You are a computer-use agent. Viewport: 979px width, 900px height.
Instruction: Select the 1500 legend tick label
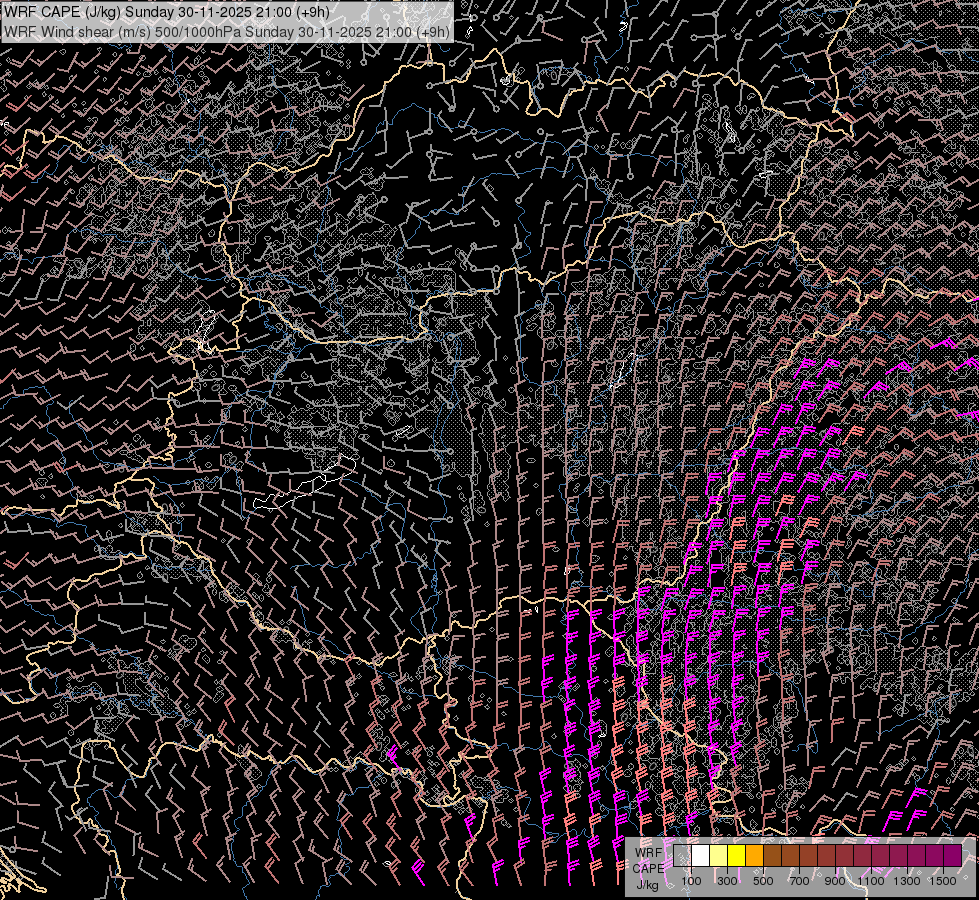coord(943,881)
